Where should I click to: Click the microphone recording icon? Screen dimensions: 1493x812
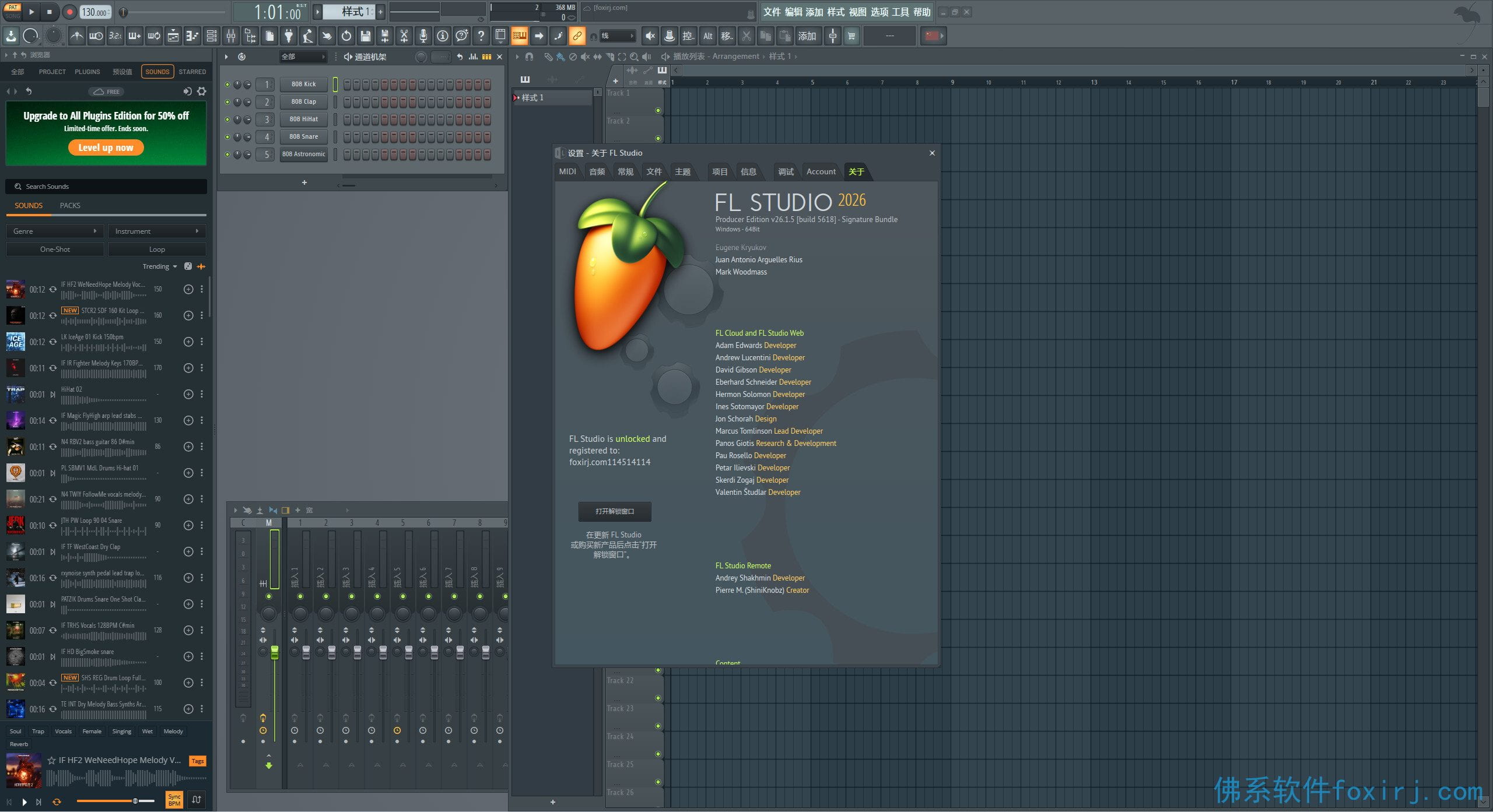coord(423,36)
